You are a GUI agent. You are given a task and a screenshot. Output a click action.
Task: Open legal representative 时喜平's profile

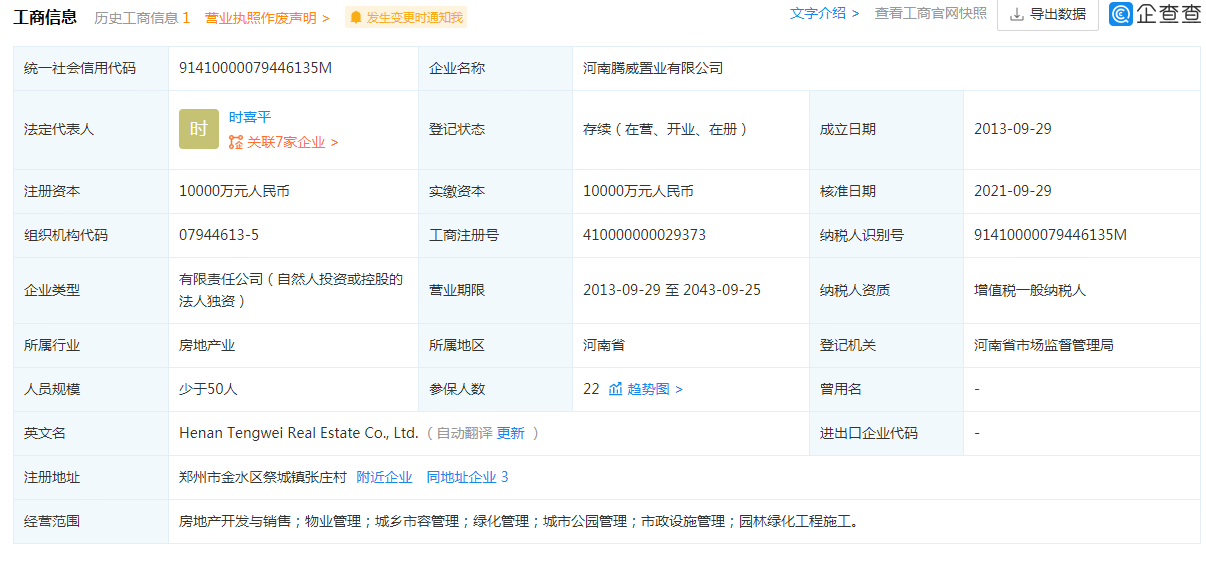[250, 117]
